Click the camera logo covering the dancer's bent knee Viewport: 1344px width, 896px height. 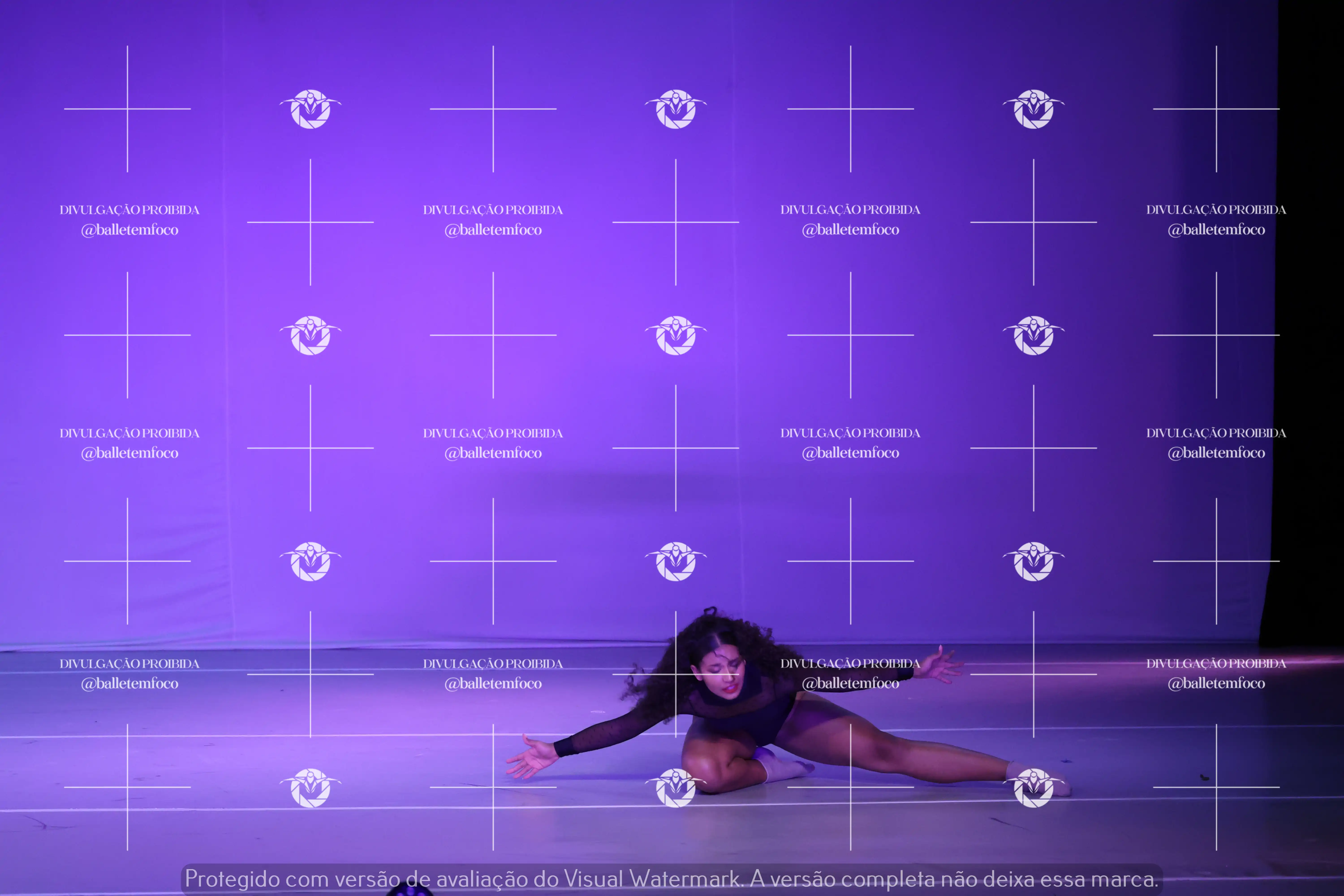click(676, 788)
